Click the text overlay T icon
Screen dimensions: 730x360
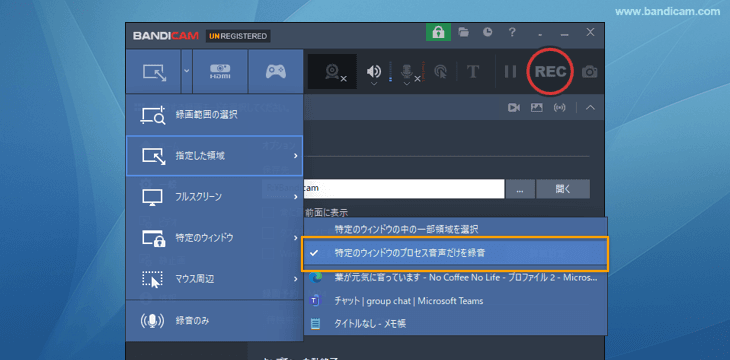coord(473,71)
